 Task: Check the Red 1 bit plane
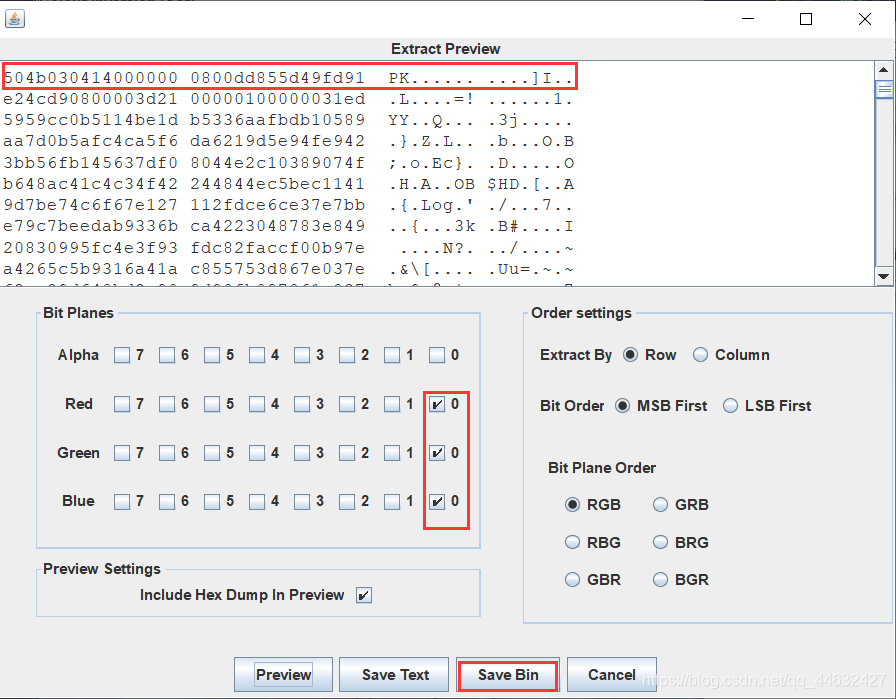[x=392, y=404]
